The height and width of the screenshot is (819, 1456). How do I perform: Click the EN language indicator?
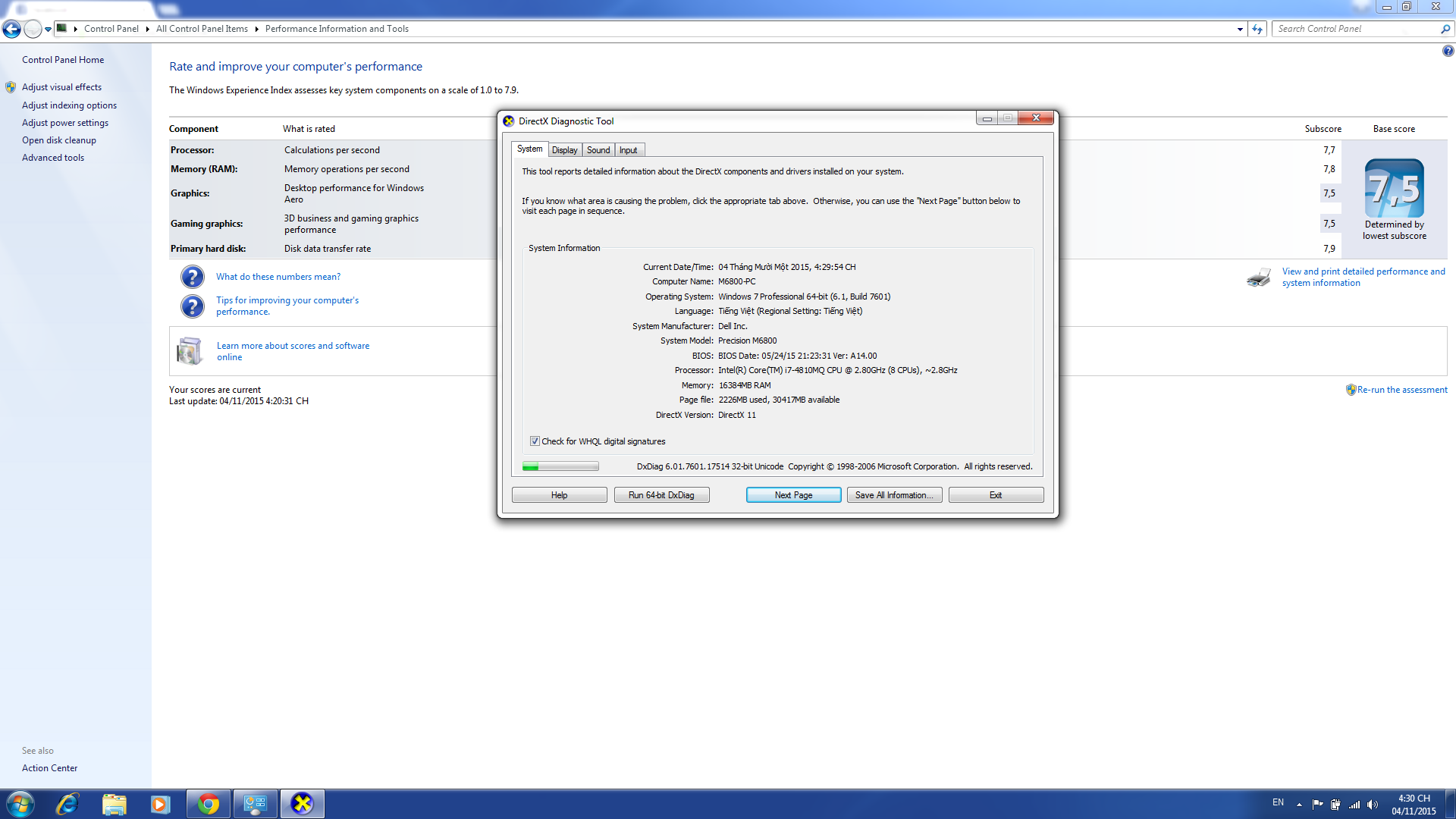pos(1279,802)
